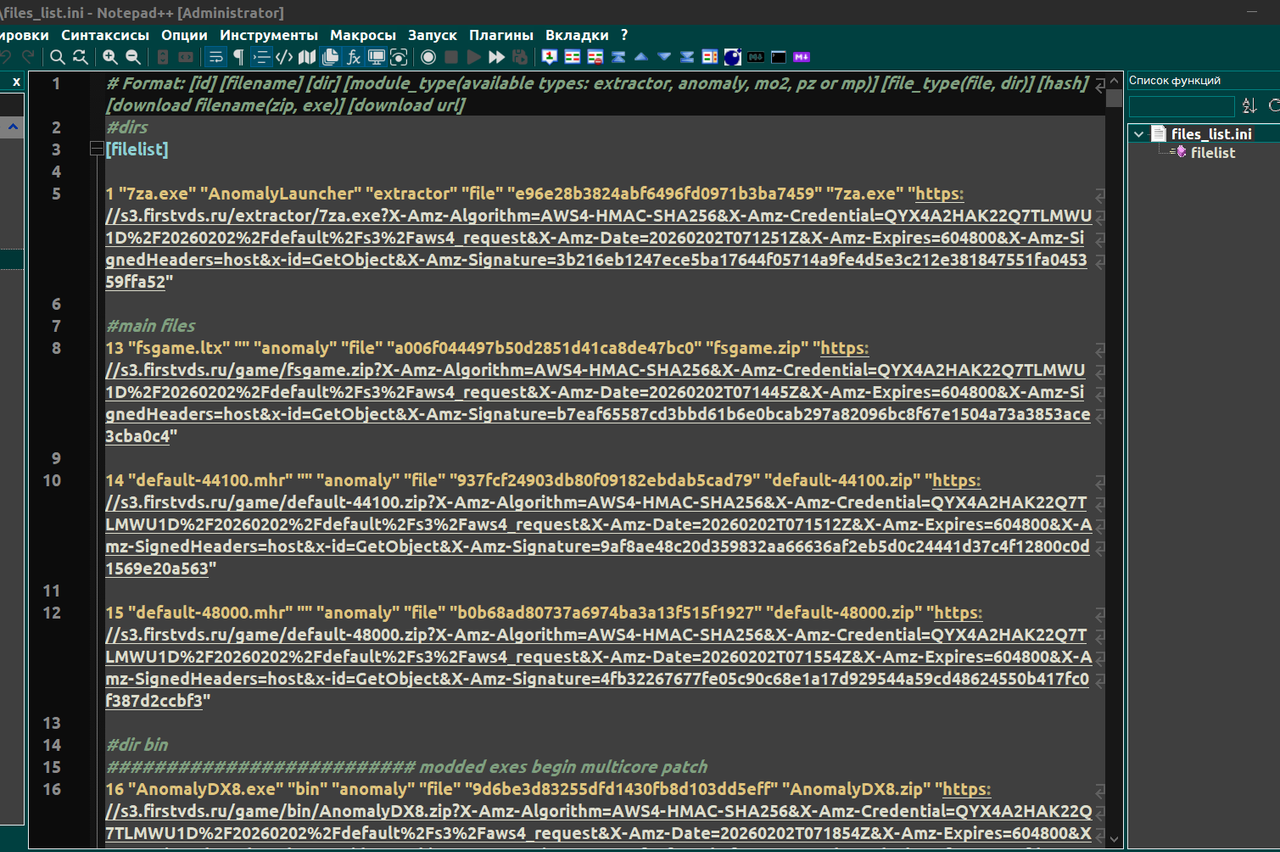Sort function list alphabetically

tap(1249, 106)
